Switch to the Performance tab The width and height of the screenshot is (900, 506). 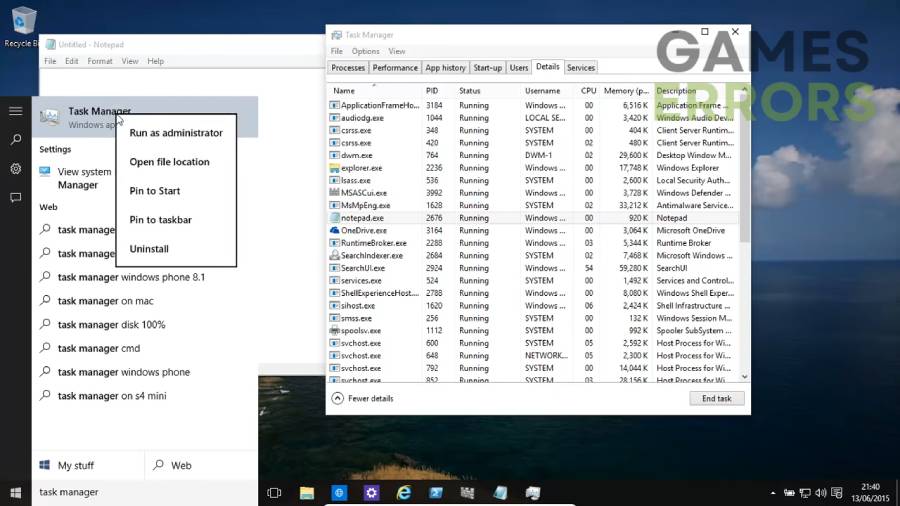click(395, 68)
